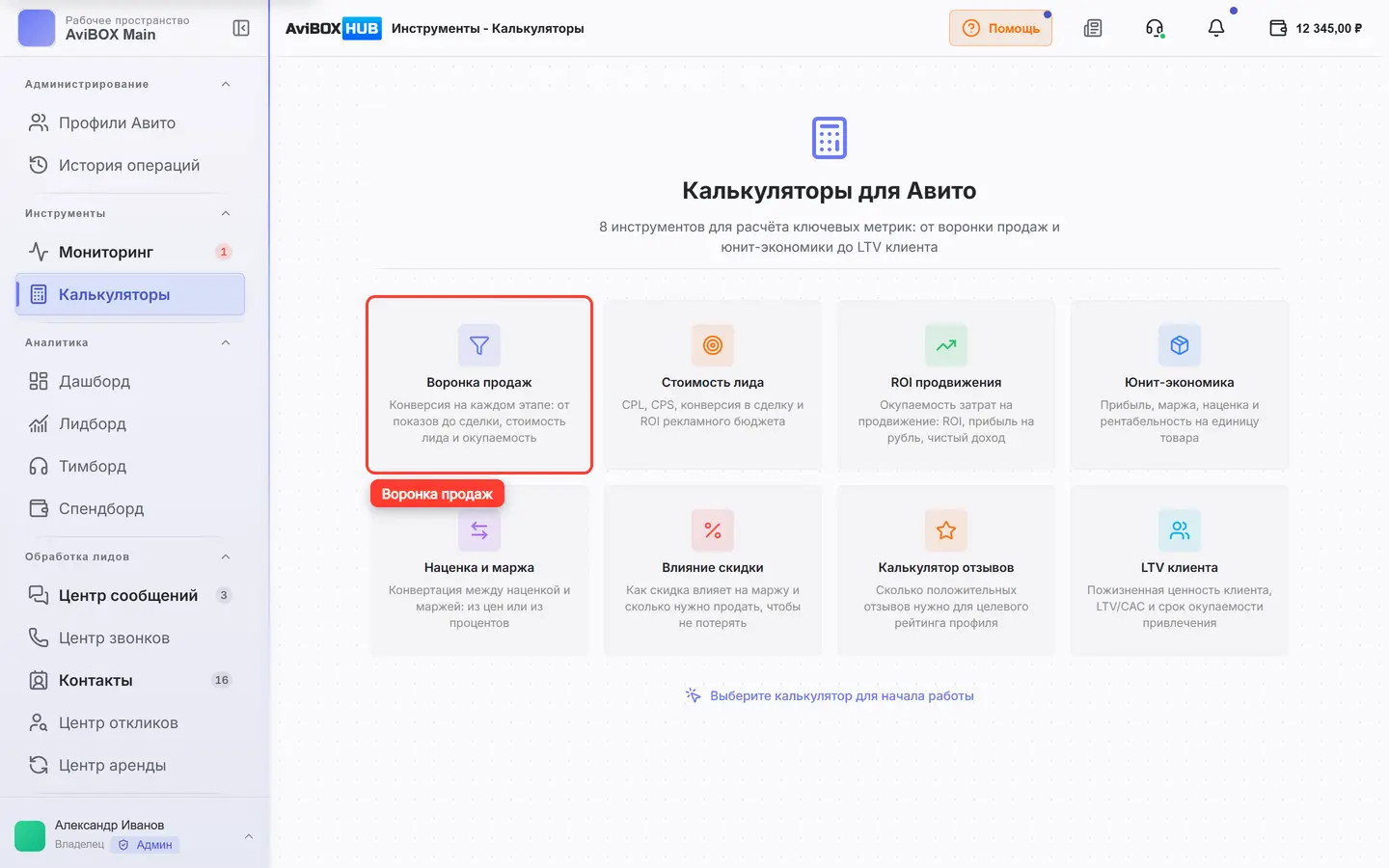
Task: Collapse the sidebar with the panel icon
Action: [241, 28]
